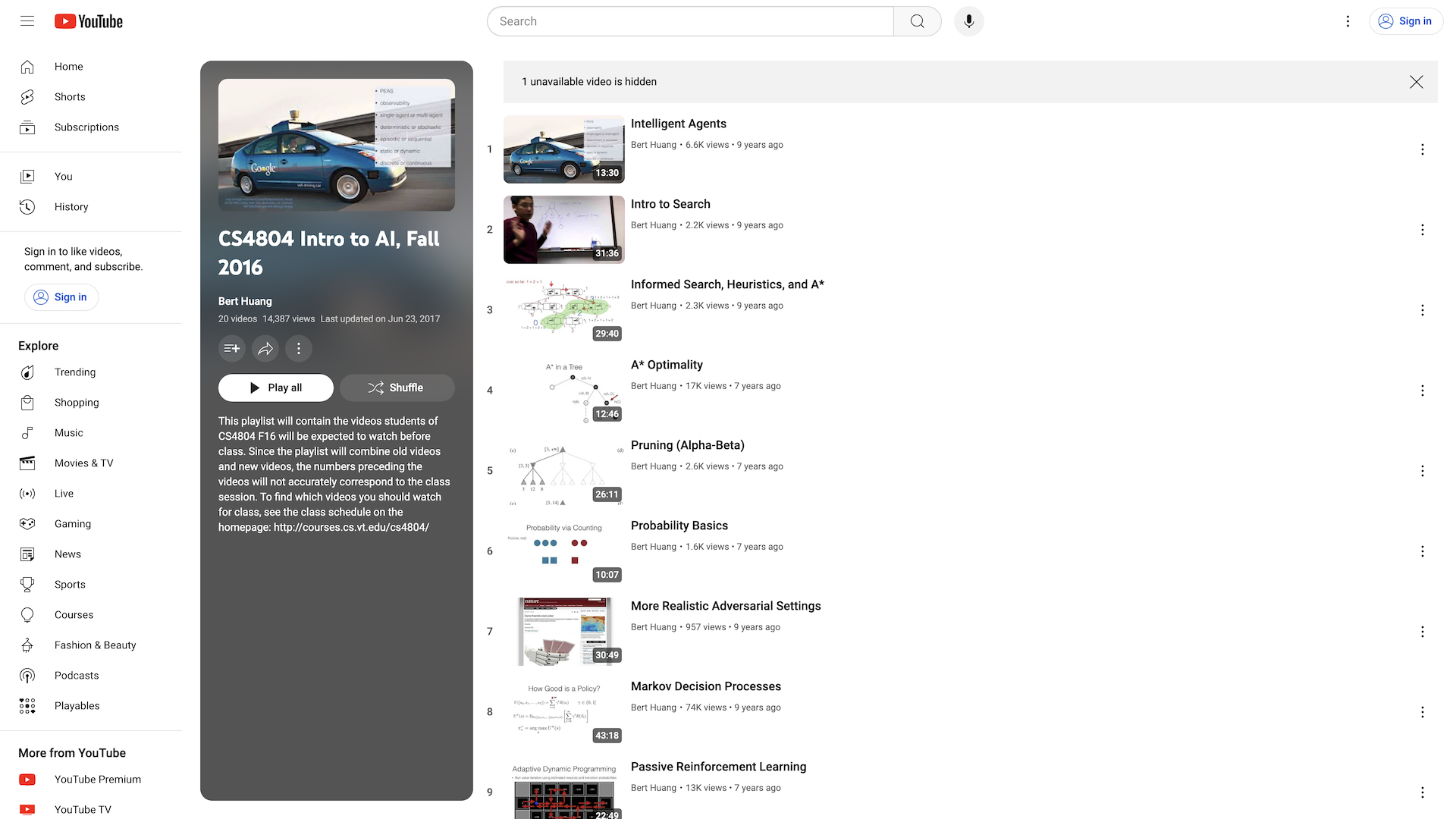Open Sports category
Image resolution: width=1456 pixels, height=819 pixels.
coord(91,585)
